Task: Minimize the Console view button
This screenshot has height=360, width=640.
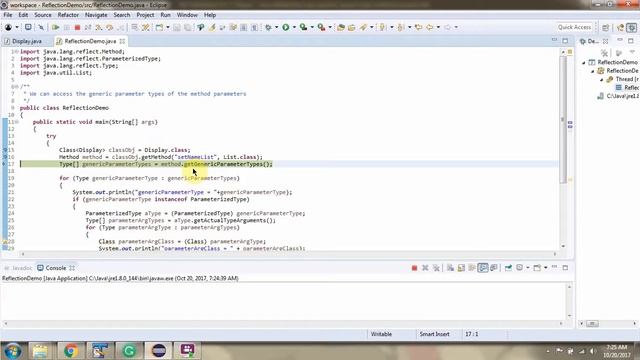Action: (x=554, y=267)
